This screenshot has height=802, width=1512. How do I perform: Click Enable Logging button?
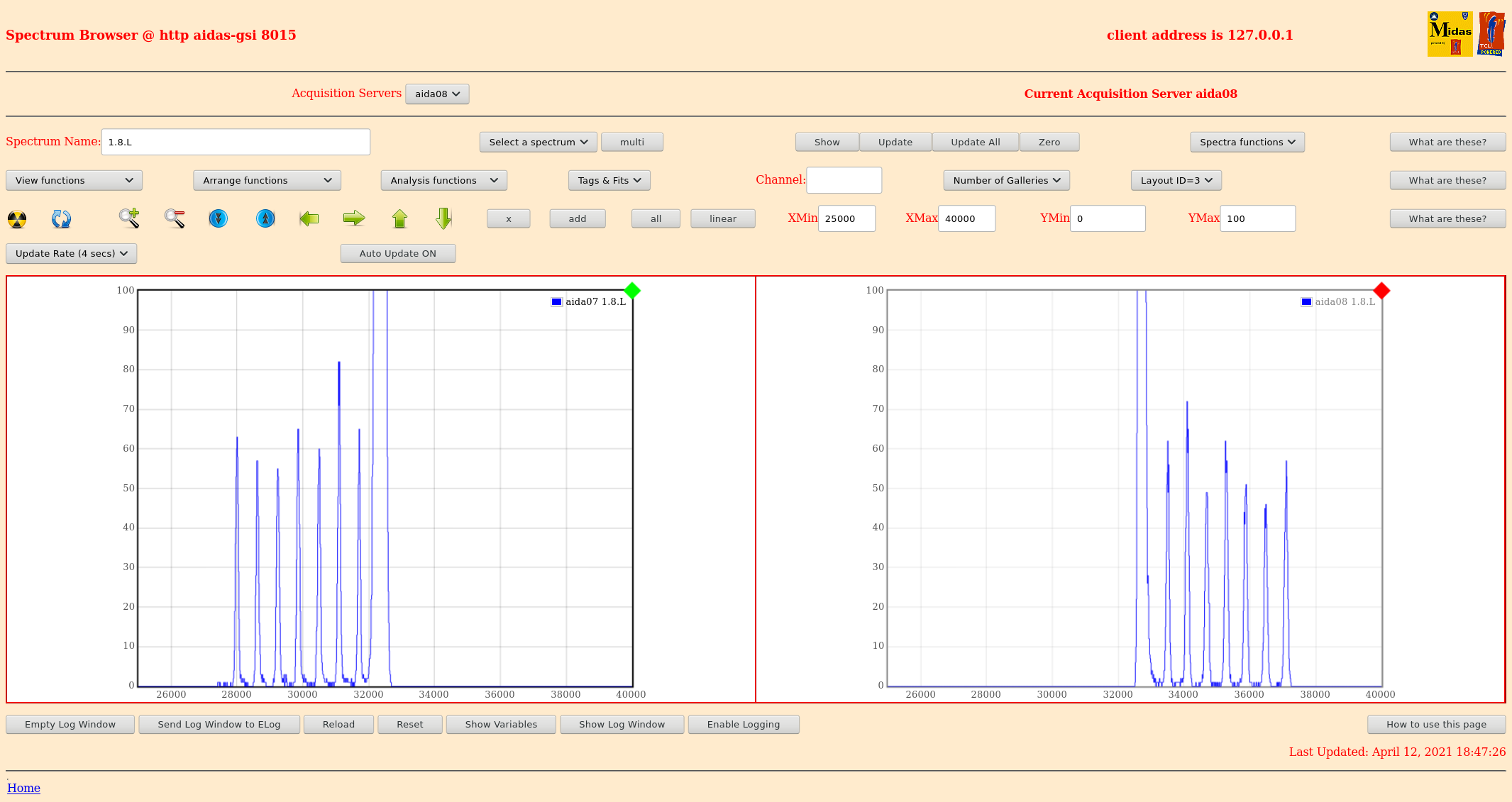point(744,725)
